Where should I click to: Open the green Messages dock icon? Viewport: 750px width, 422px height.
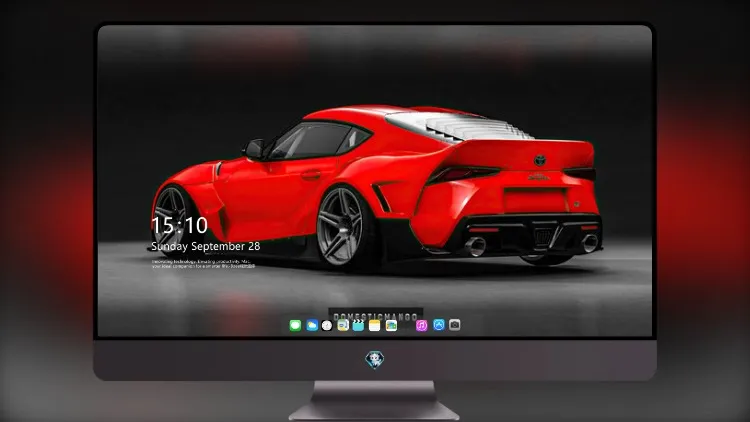295,326
